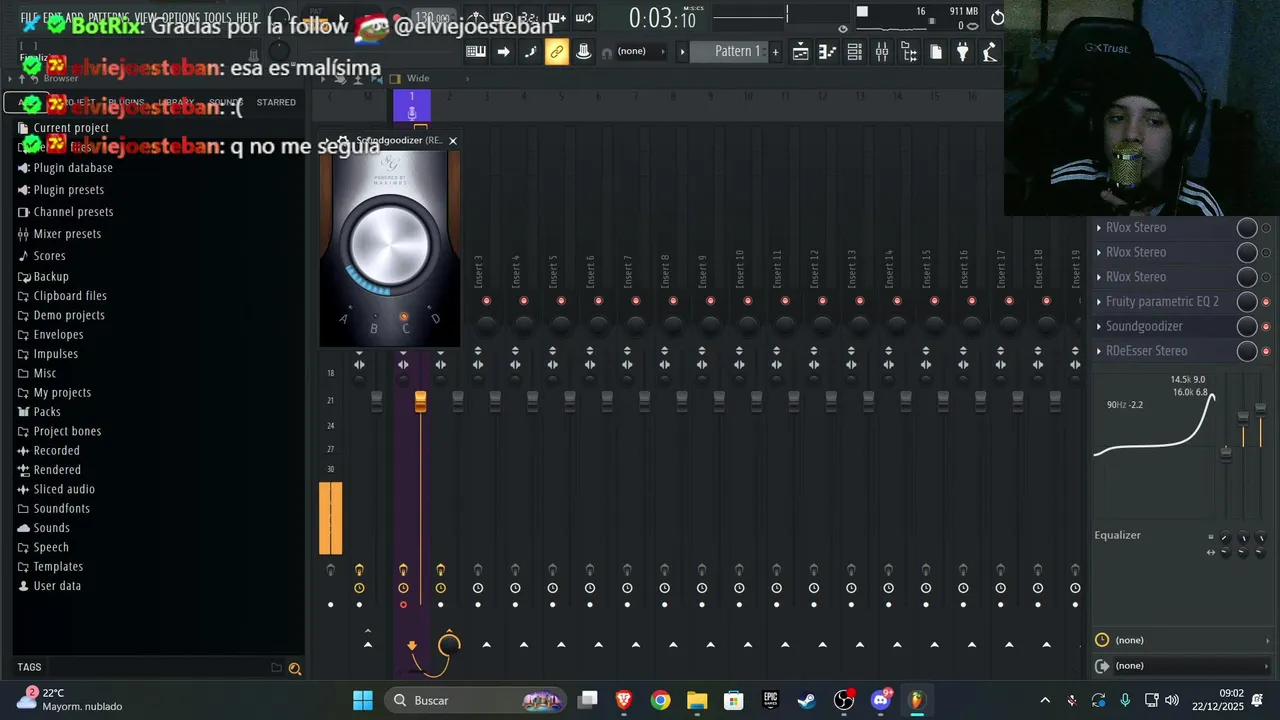1280x720 pixels.
Task: Click the circular undo history icon top right
Action: (x=997, y=18)
